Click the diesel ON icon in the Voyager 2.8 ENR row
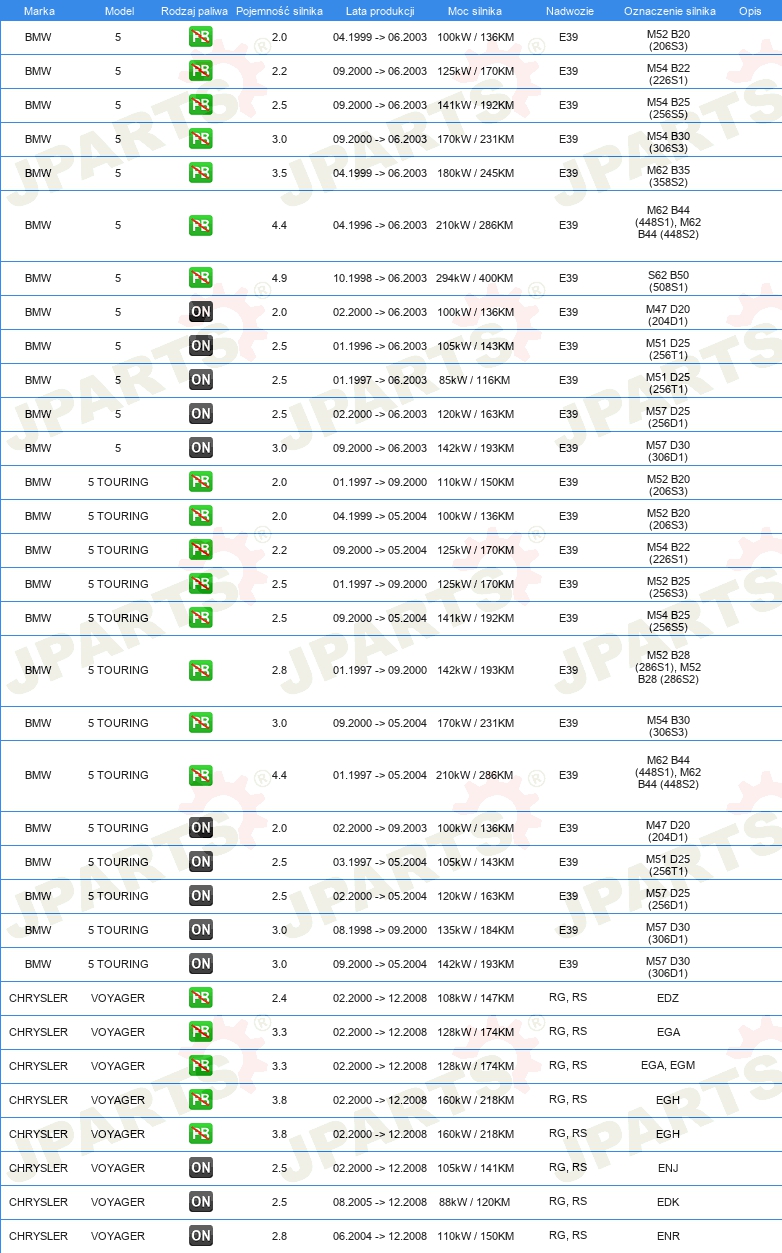This screenshot has width=782, height=1253. 200,1236
